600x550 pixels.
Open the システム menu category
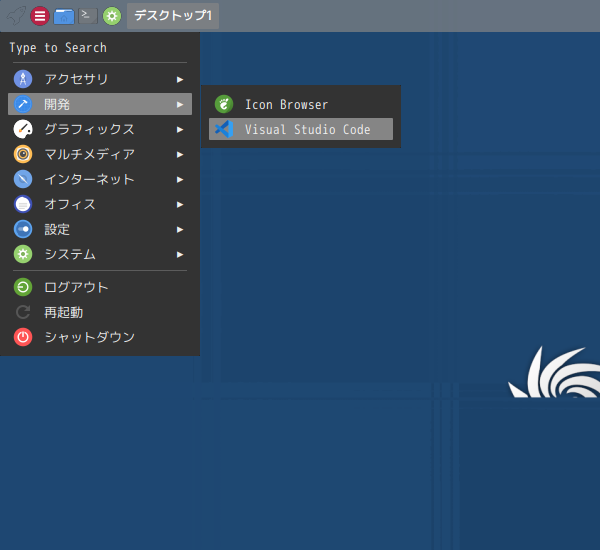coord(100,255)
